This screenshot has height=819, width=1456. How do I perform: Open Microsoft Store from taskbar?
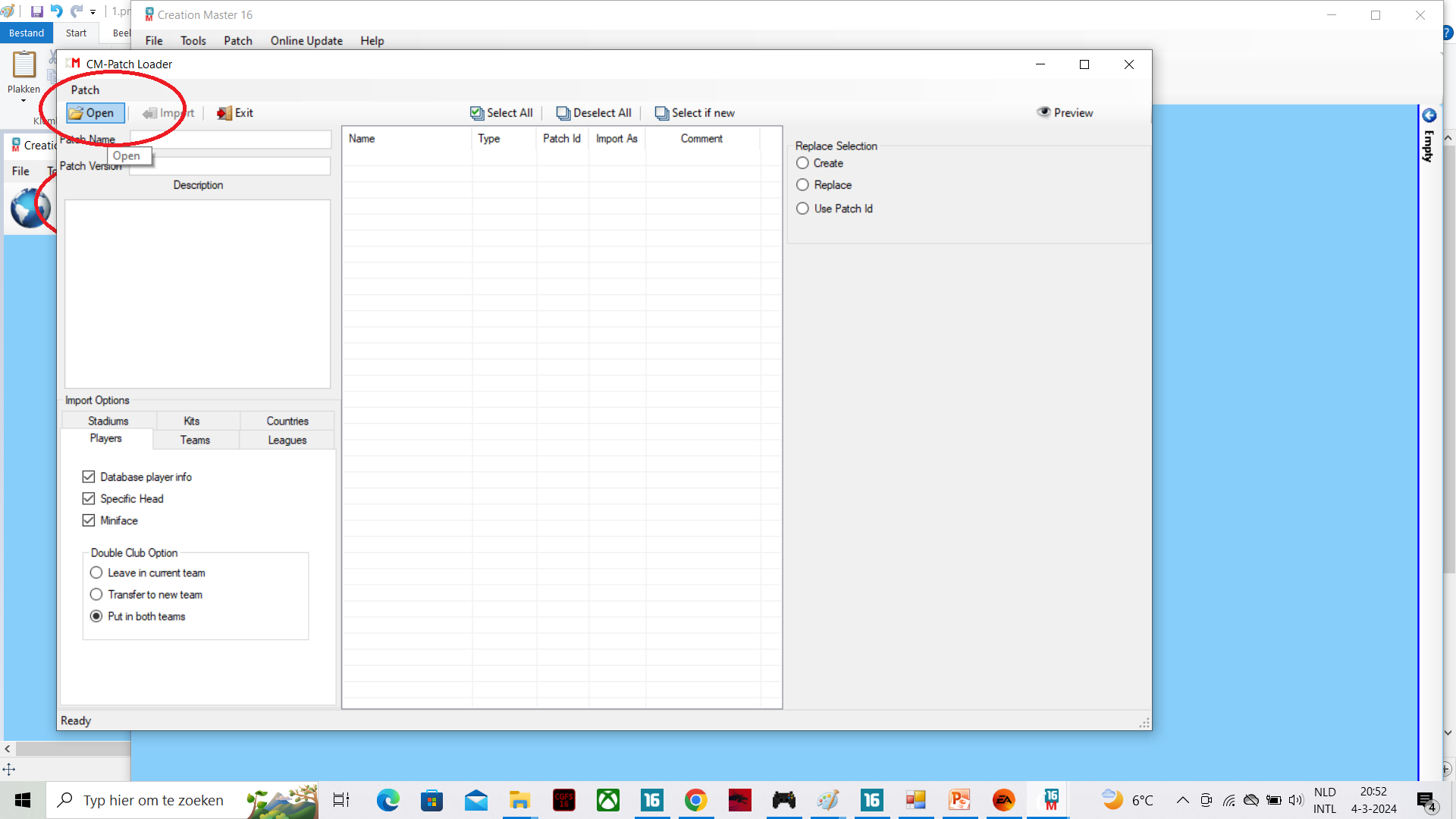(431, 800)
